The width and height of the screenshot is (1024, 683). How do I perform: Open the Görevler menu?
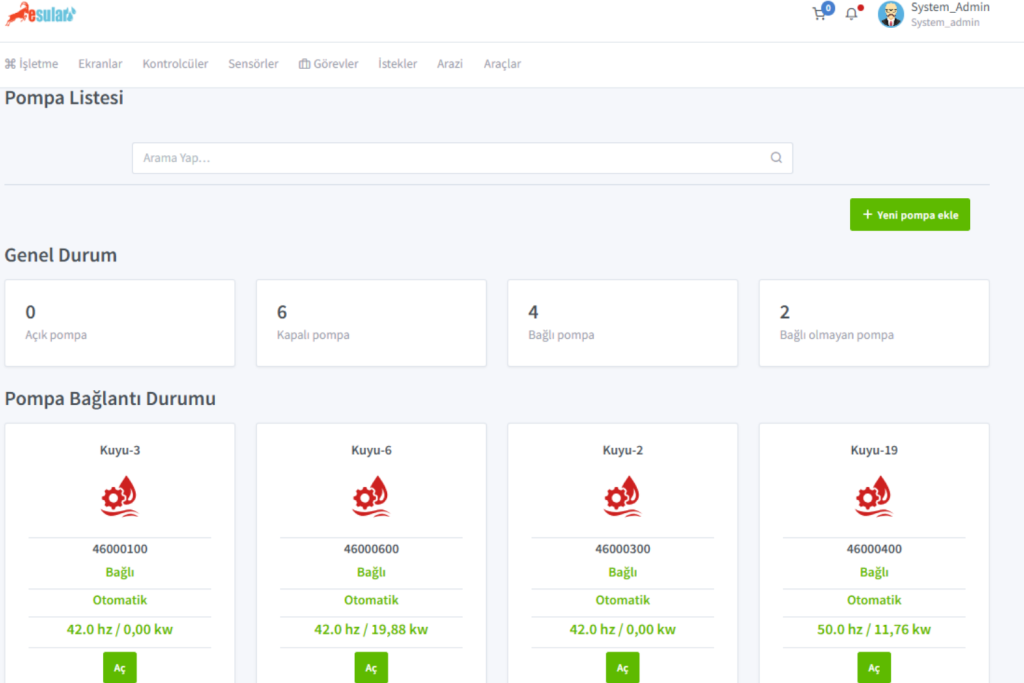click(x=328, y=64)
